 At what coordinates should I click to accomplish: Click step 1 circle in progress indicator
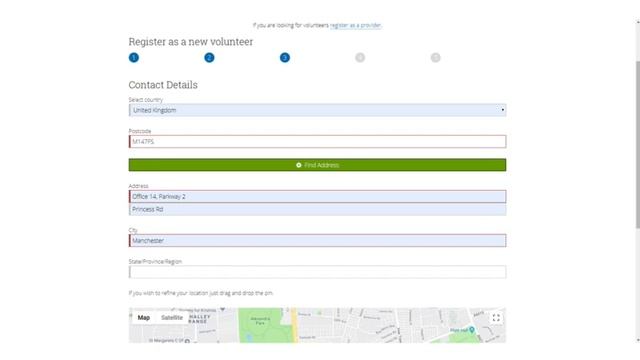[x=134, y=58]
